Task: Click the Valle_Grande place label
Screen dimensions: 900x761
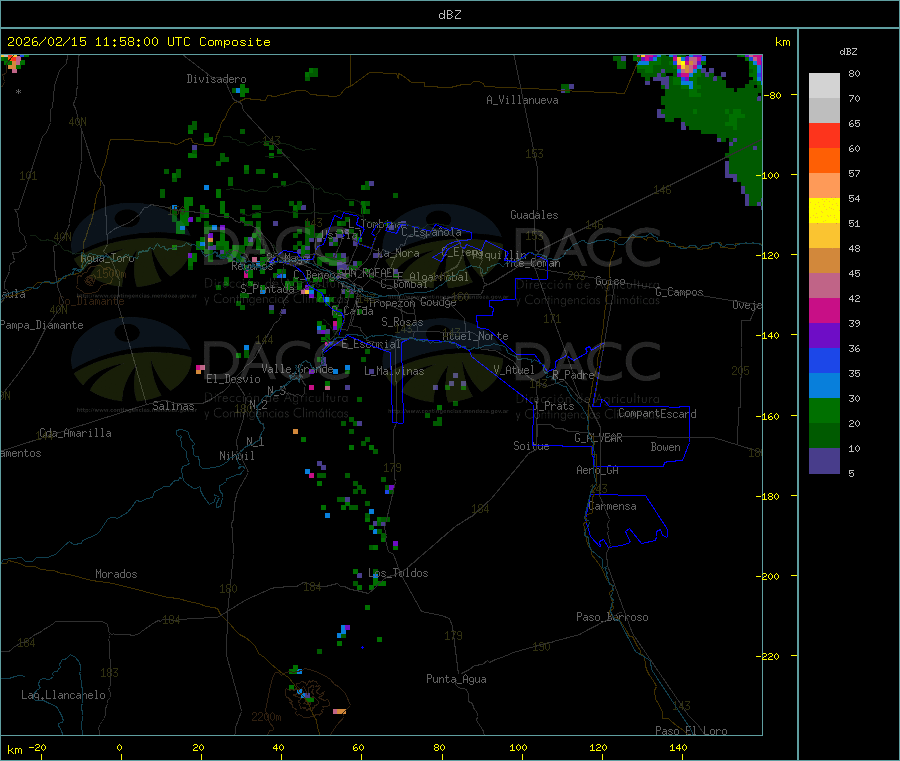Action: (297, 368)
